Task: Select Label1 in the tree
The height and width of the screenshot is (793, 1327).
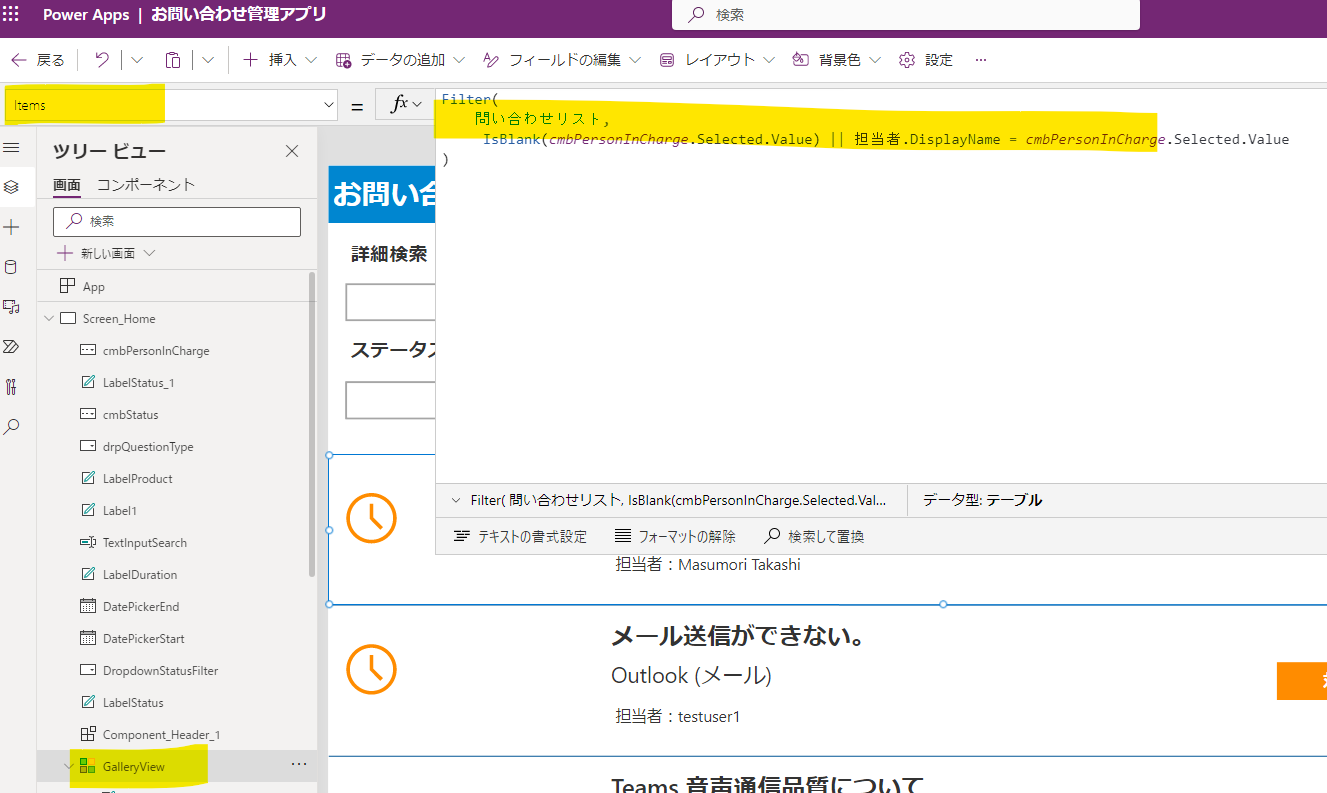Action: [120, 511]
